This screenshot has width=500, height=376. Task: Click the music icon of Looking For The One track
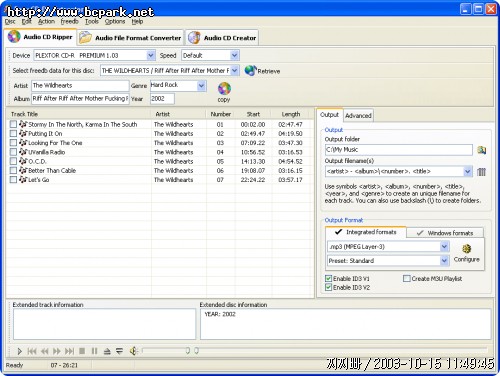[23, 143]
